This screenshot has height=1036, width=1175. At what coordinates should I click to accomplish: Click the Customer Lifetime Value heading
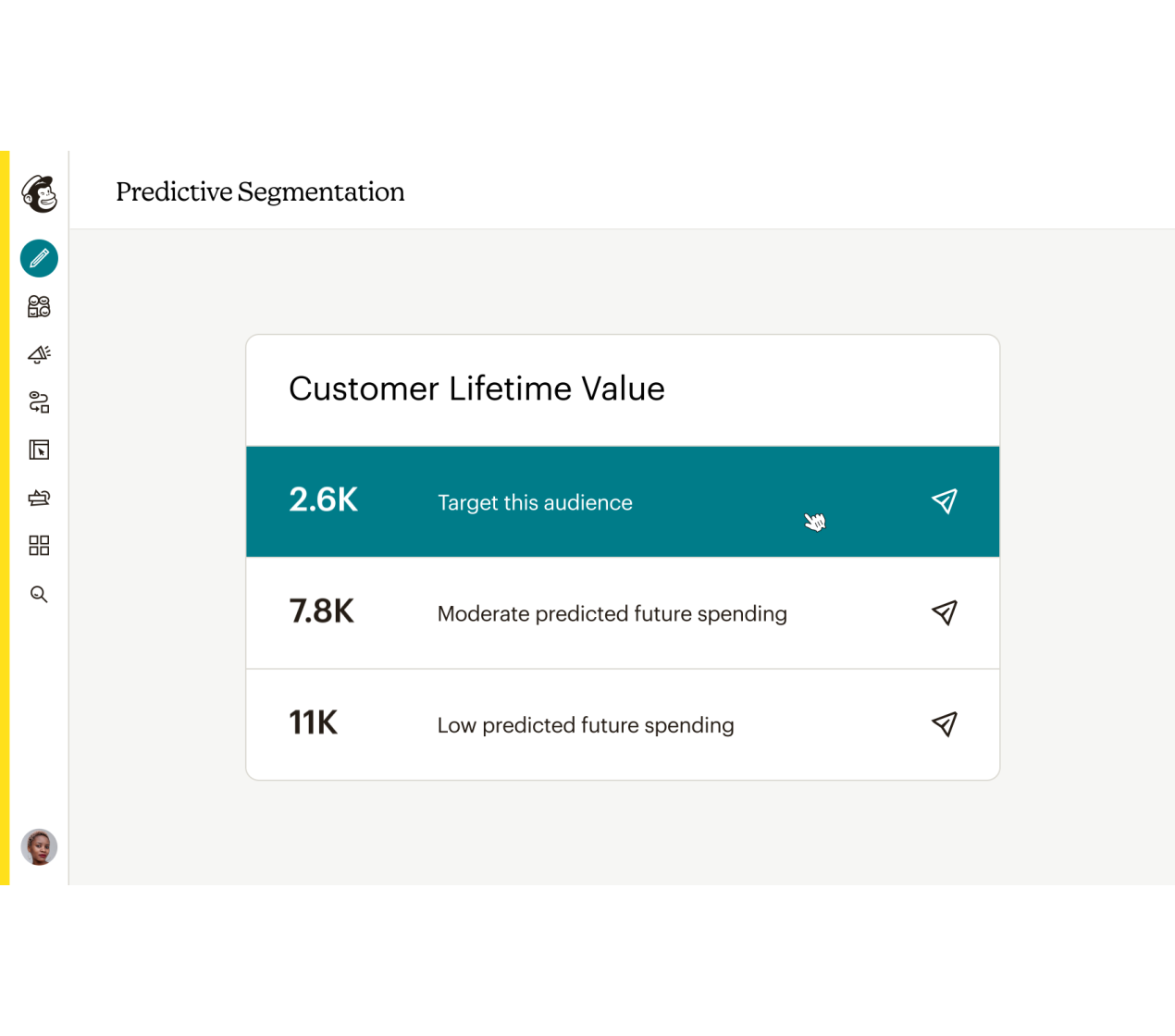click(476, 388)
